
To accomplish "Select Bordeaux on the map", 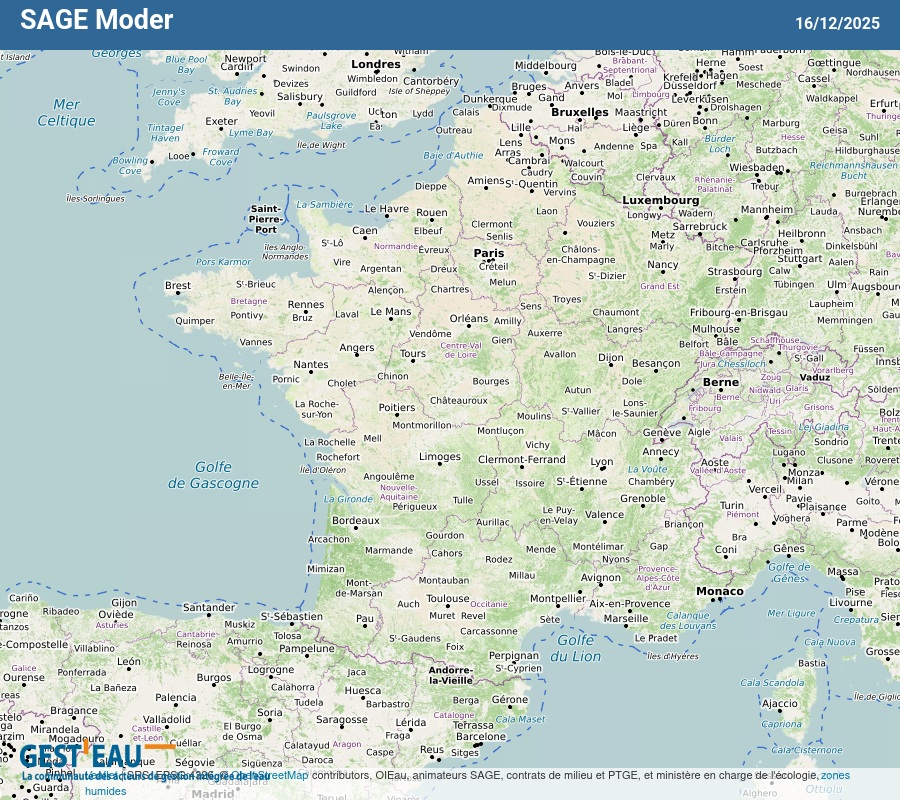I will pyautogui.click(x=355, y=521).
